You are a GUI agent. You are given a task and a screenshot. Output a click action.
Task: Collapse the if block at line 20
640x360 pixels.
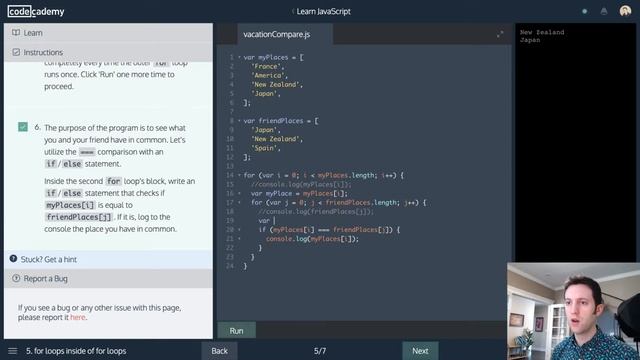[239, 229]
